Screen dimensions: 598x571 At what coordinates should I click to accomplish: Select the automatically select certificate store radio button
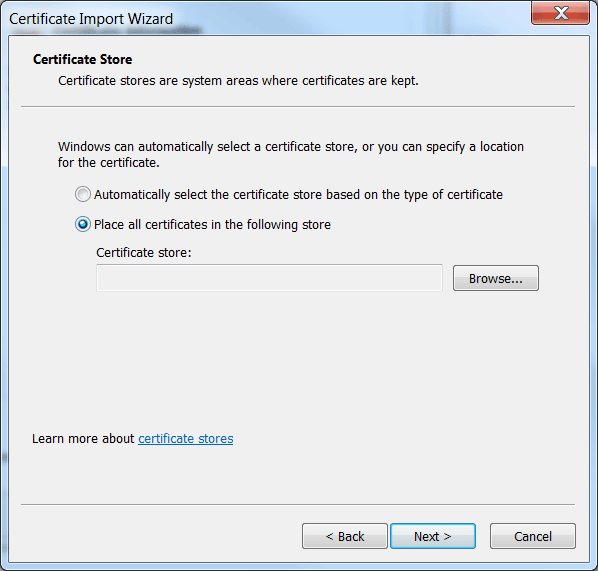click(x=83, y=194)
